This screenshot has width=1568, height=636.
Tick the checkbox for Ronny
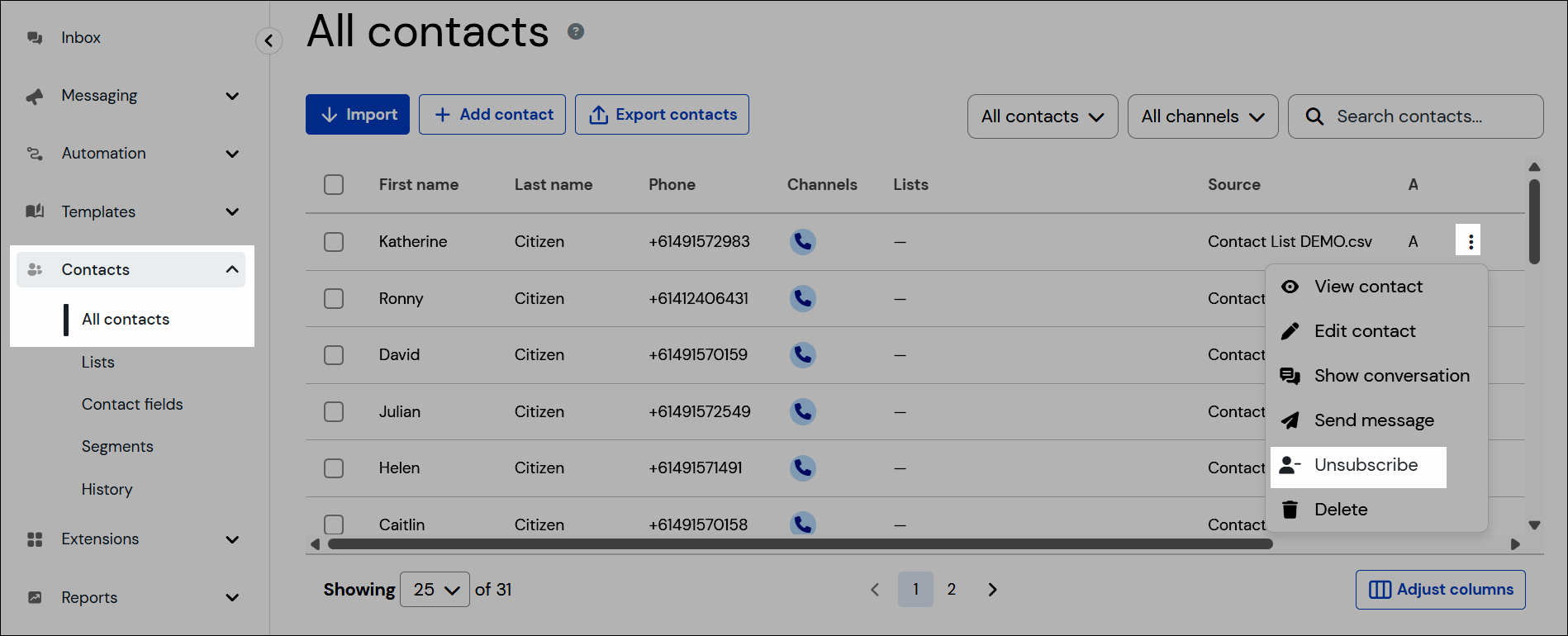coord(334,298)
